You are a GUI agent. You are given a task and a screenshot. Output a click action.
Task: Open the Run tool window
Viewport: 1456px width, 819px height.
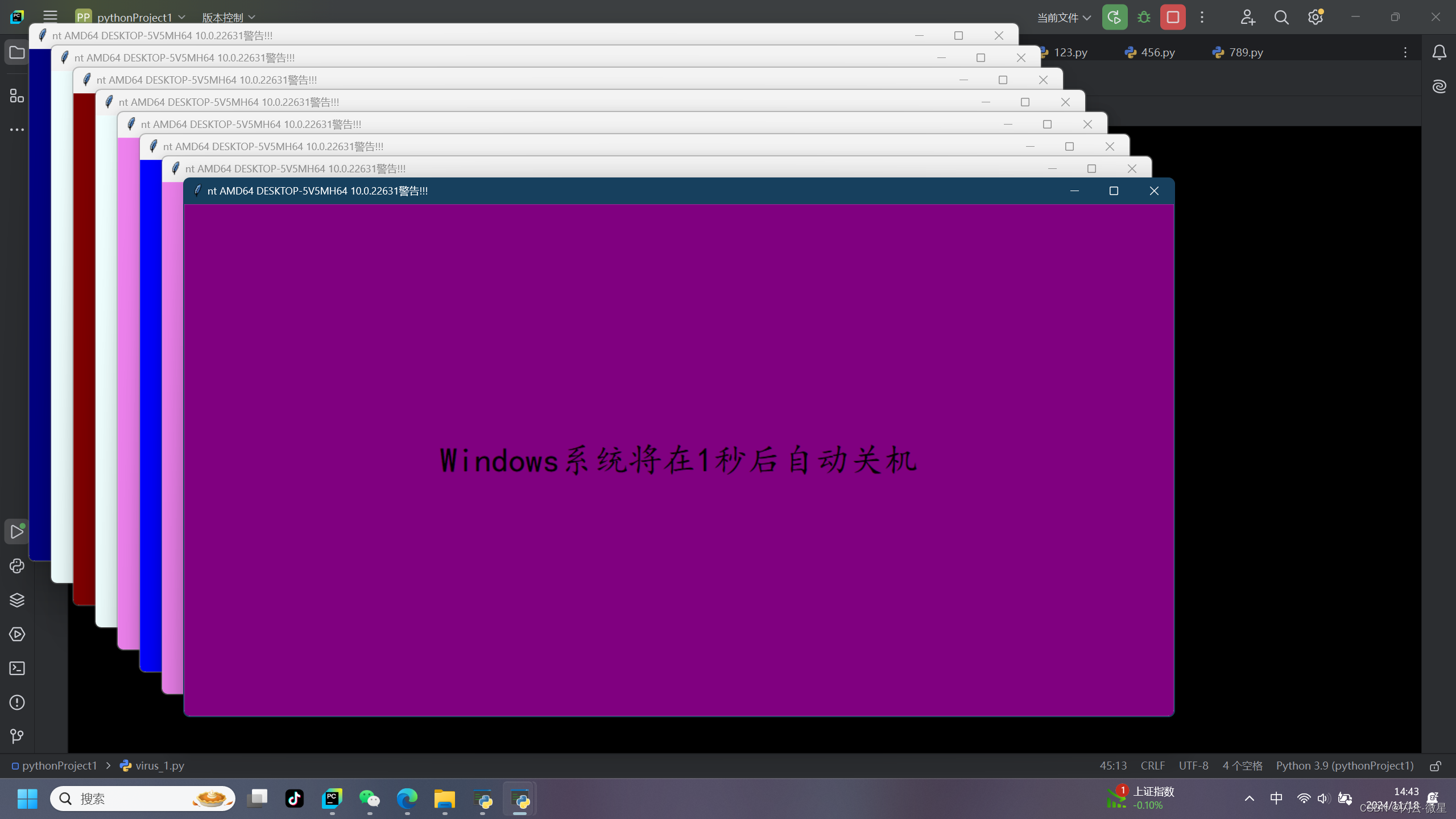coord(16,532)
